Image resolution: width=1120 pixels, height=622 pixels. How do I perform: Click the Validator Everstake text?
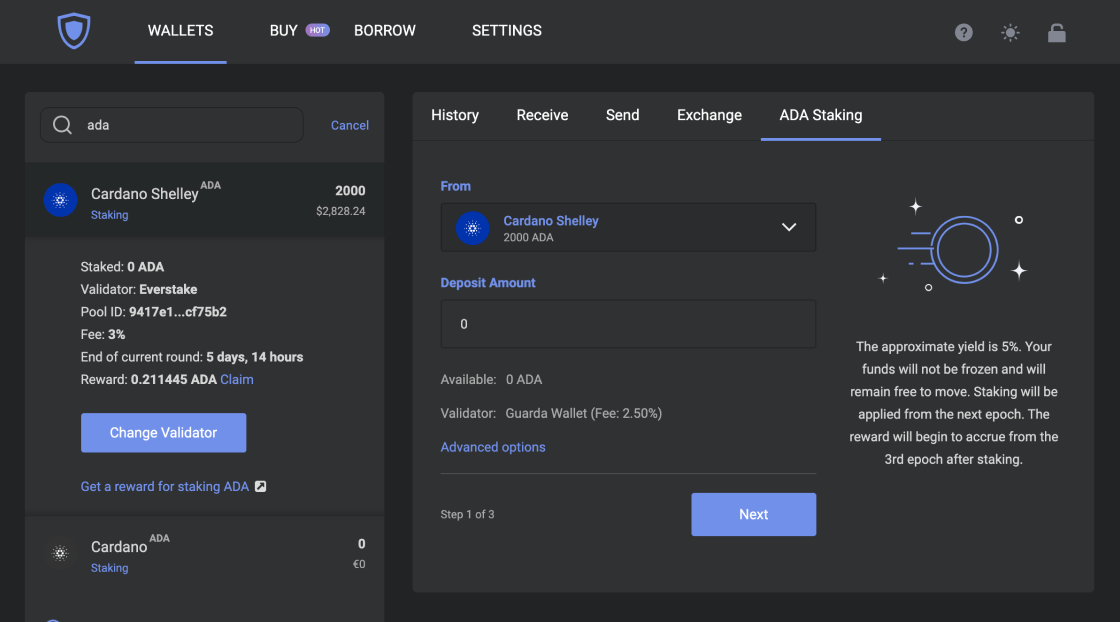click(x=139, y=289)
